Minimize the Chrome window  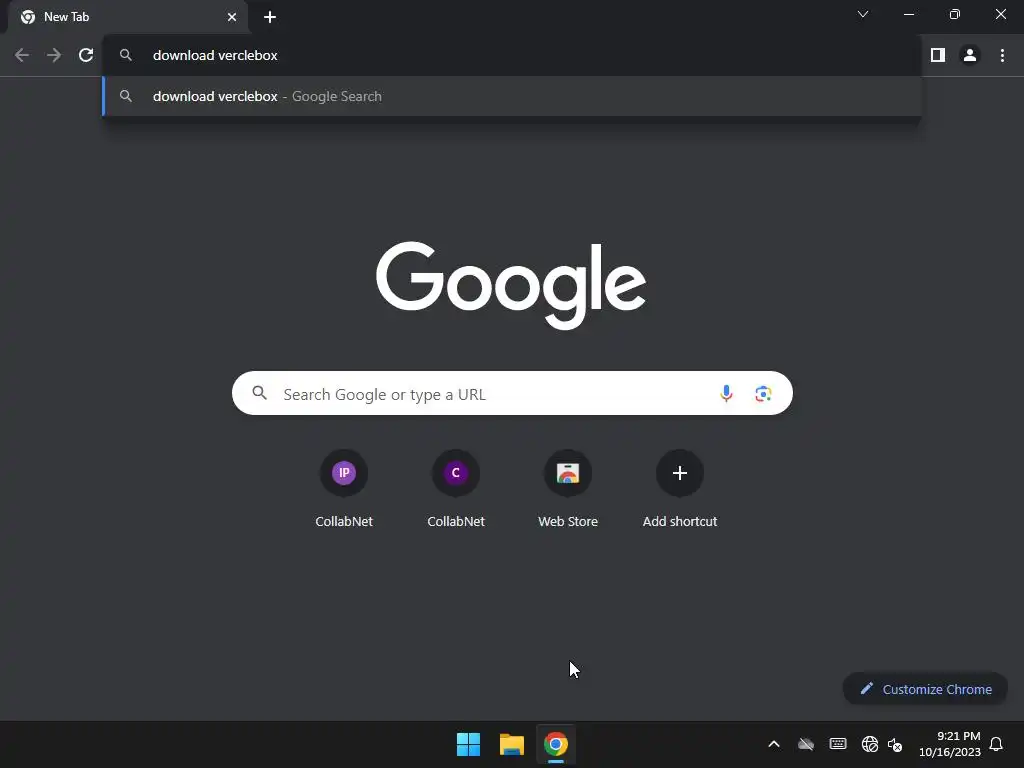click(x=909, y=14)
